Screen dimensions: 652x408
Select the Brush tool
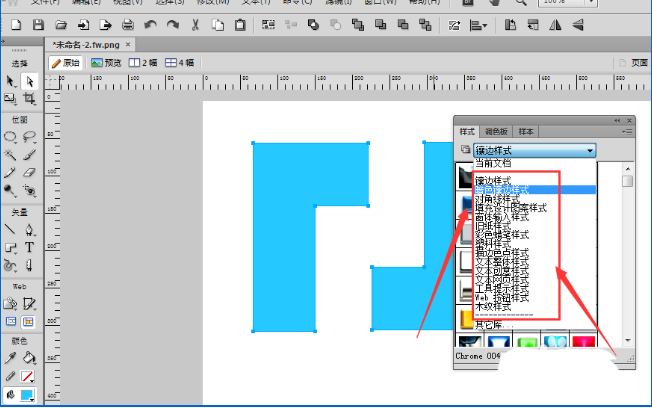pos(29,155)
